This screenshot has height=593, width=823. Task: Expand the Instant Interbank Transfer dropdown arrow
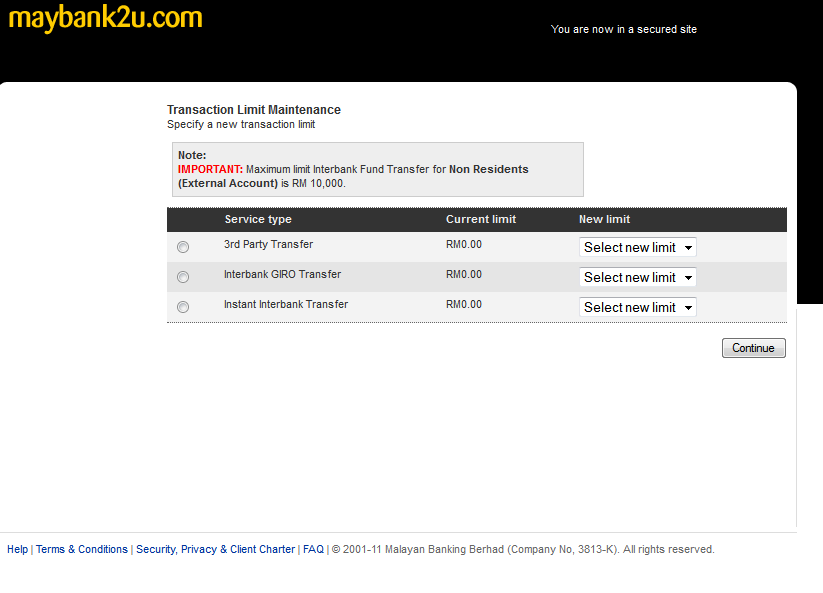[687, 307]
